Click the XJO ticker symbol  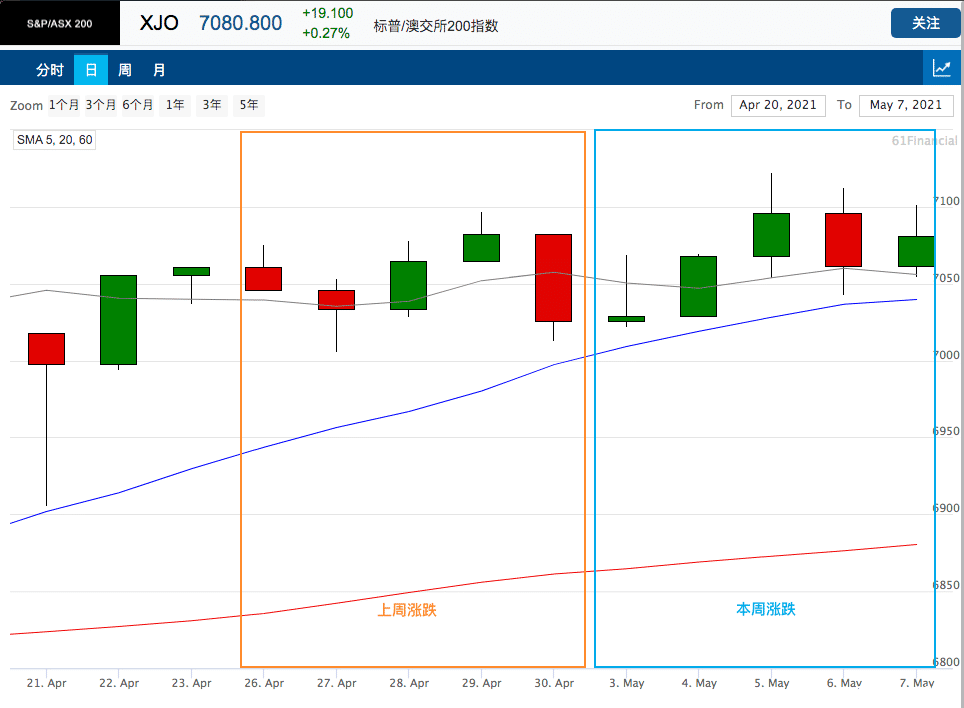(x=159, y=23)
